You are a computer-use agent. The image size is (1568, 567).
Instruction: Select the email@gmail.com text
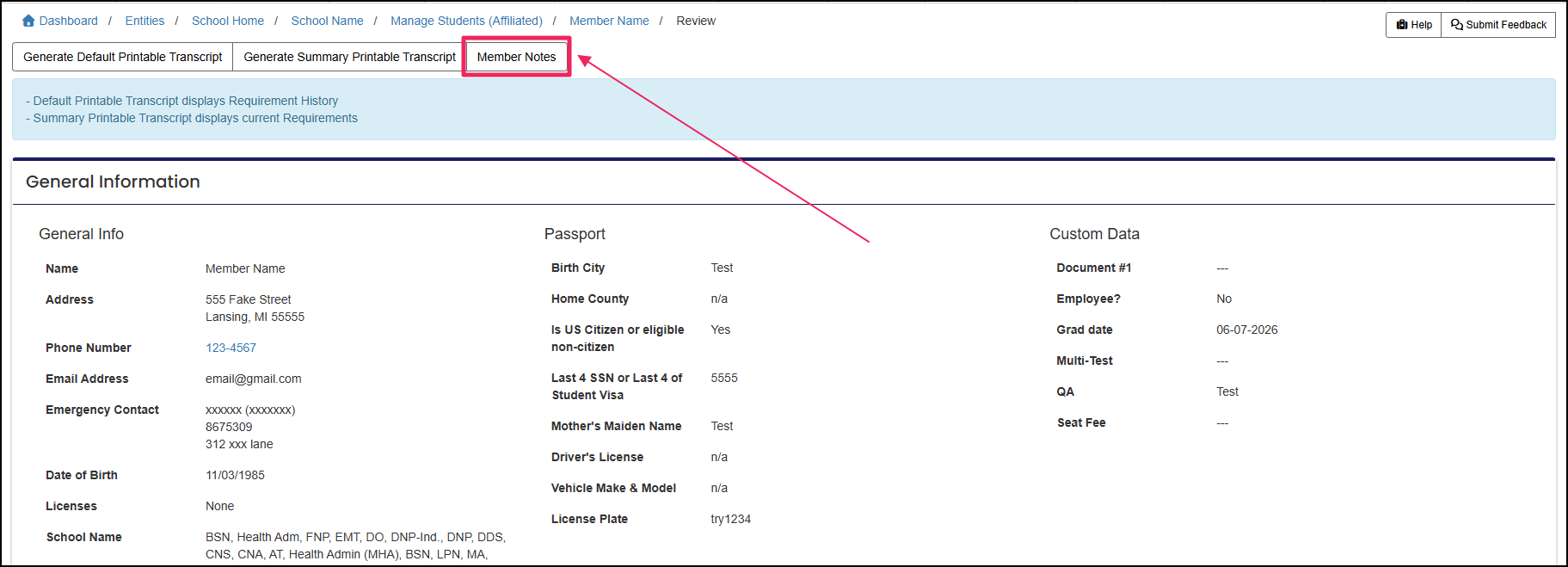253,379
